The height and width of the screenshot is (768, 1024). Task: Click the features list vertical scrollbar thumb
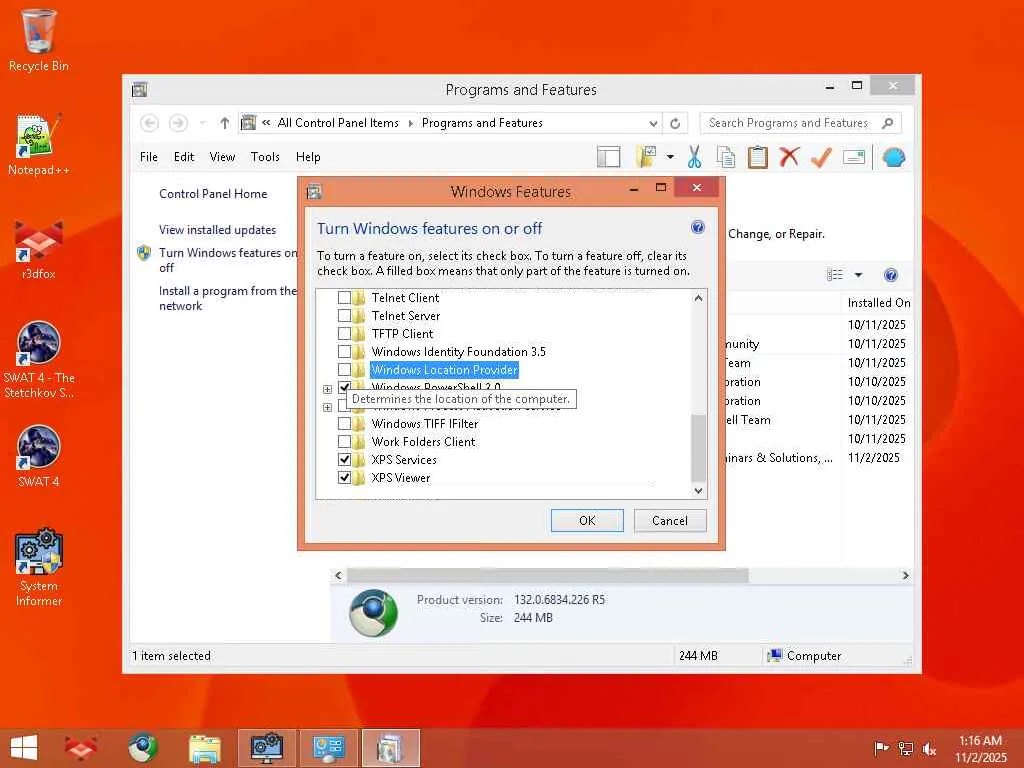[698, 447]
